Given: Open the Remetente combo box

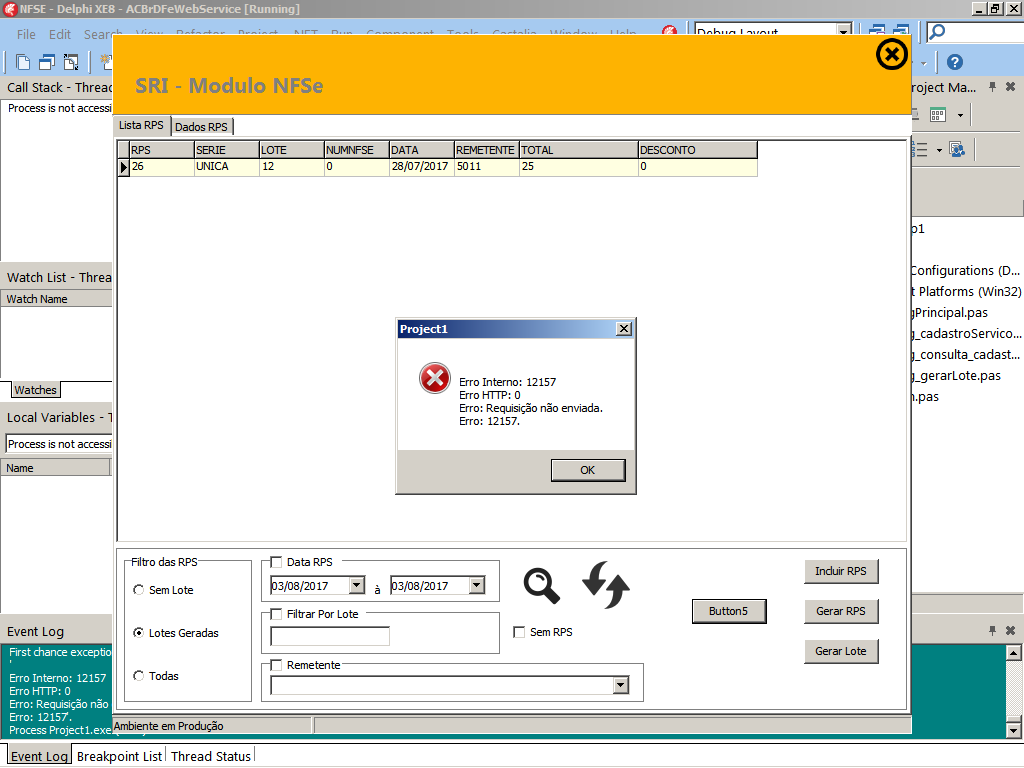Looking at the screenshot, I should pos(621,685).
